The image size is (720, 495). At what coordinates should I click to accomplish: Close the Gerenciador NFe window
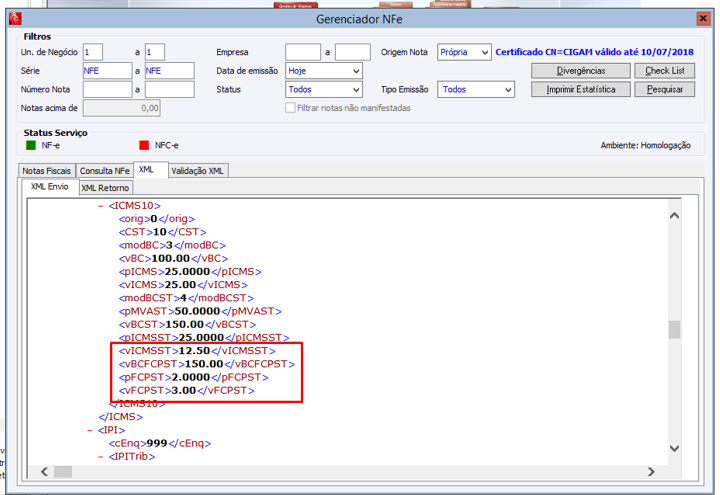click(703, 18)
